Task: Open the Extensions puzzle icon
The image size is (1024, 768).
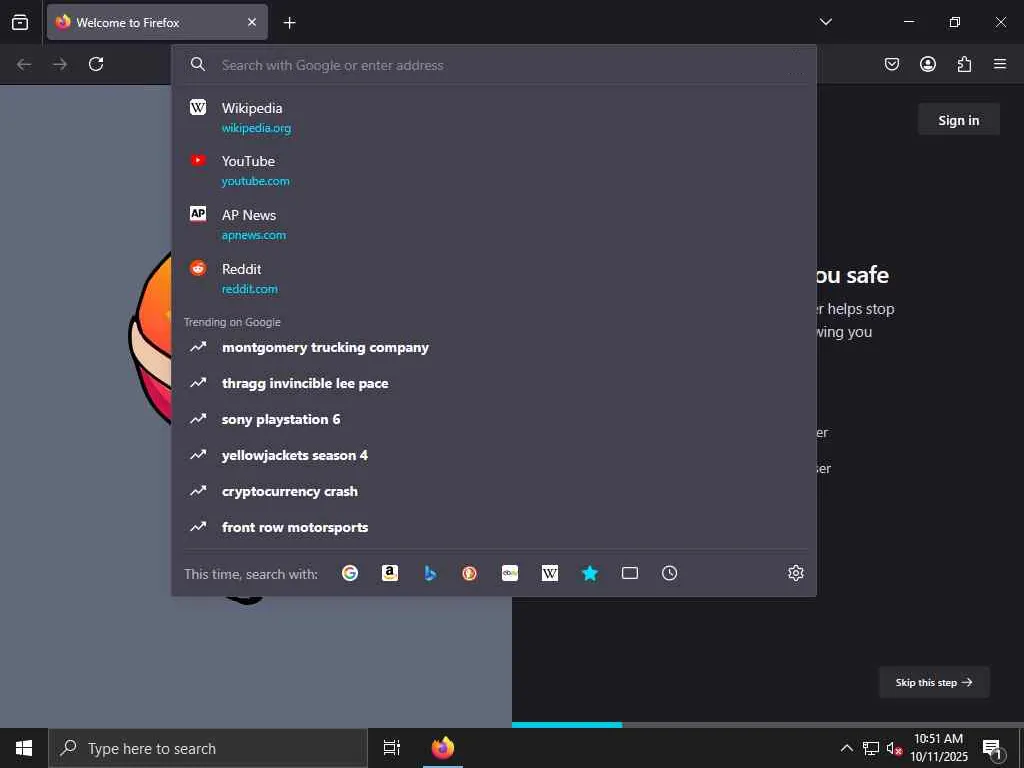Action: [x=964, y=64]
